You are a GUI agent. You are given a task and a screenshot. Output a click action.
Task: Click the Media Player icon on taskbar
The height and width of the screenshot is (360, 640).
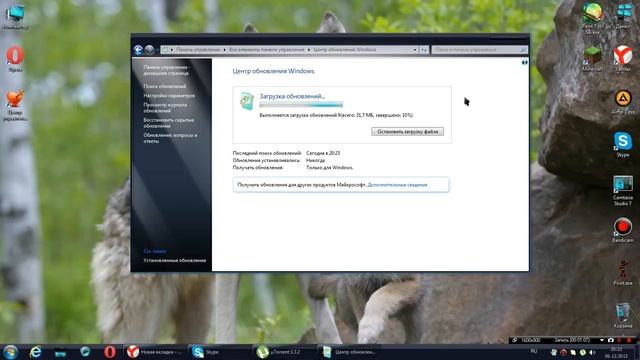pyautogui.click(x=85, y=352)
